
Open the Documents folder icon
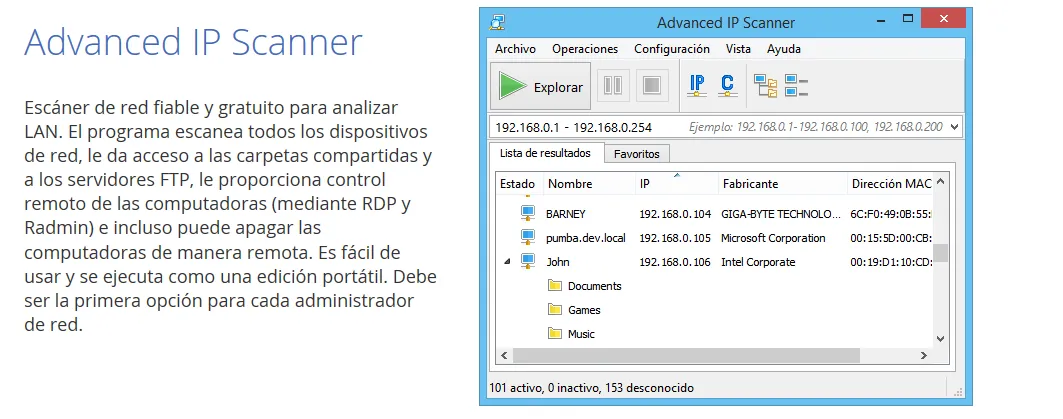coord(555,285)
